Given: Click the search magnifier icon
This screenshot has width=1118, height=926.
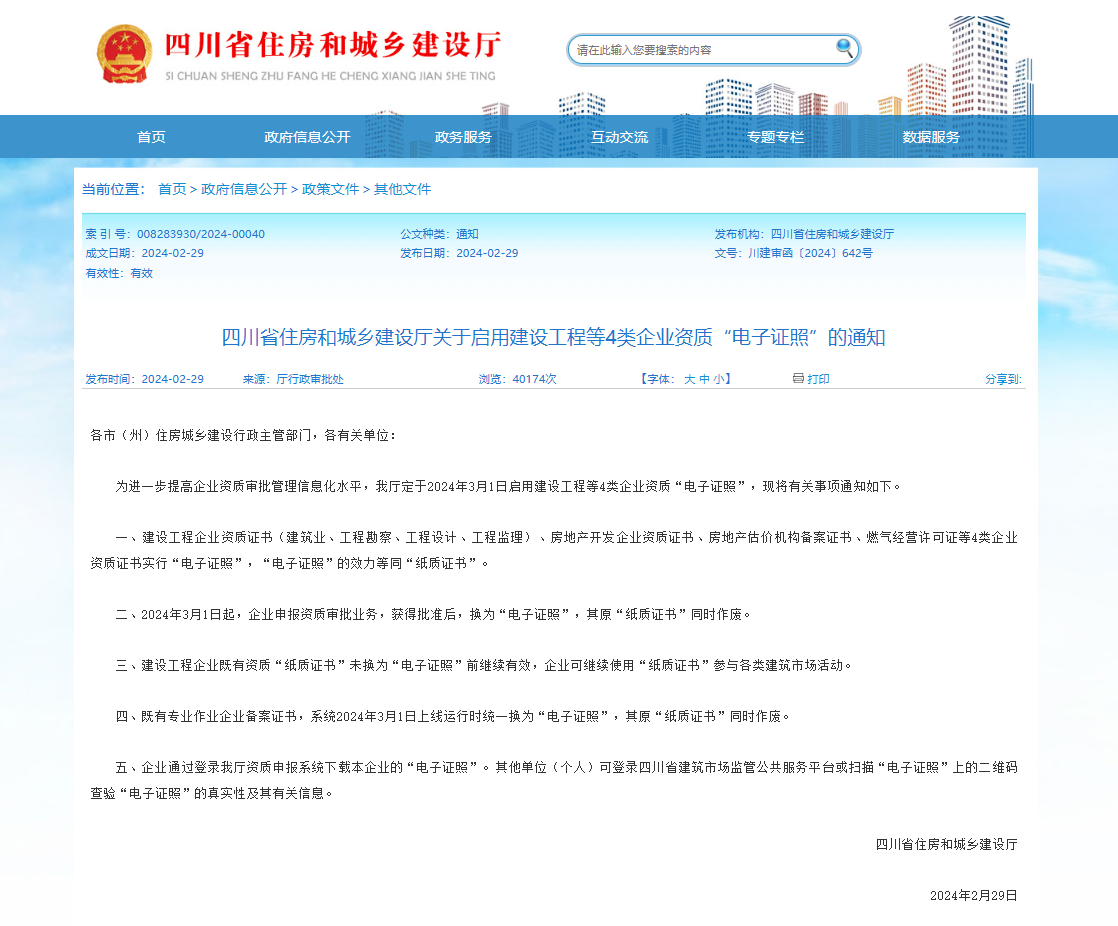Looking at the screenshot, I should tap(845, 49).
